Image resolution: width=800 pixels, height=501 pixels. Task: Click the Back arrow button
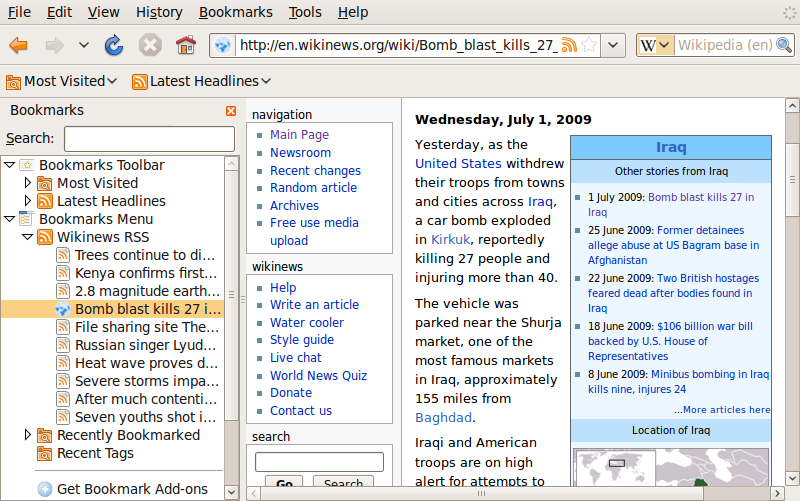19,45
